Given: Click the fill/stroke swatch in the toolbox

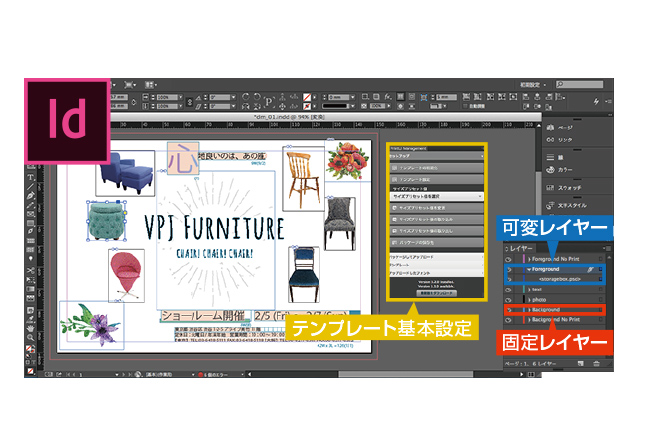Looking at the screenshot, I should (x=30, y=349).
